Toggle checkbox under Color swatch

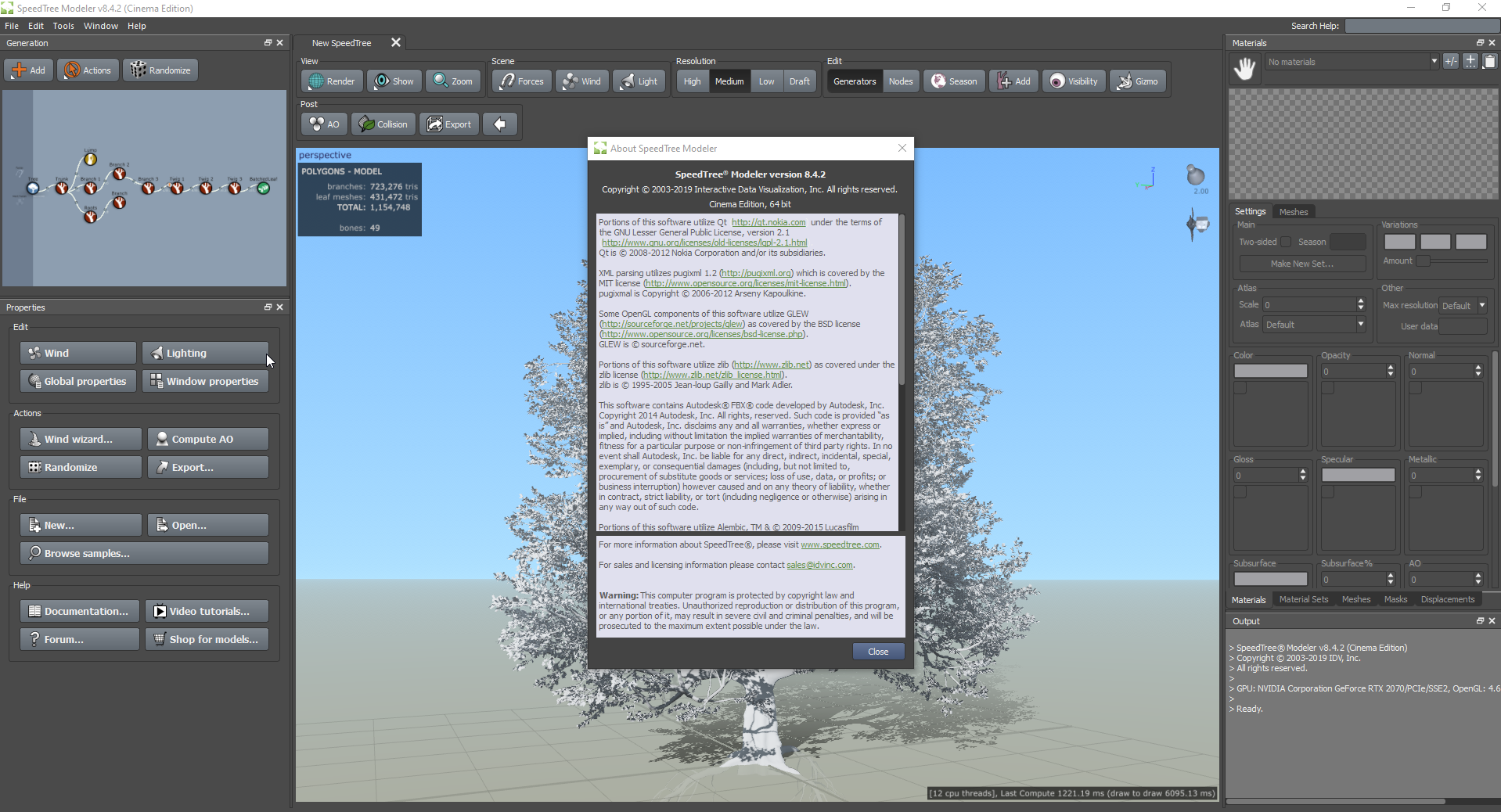coord(1240,388)
